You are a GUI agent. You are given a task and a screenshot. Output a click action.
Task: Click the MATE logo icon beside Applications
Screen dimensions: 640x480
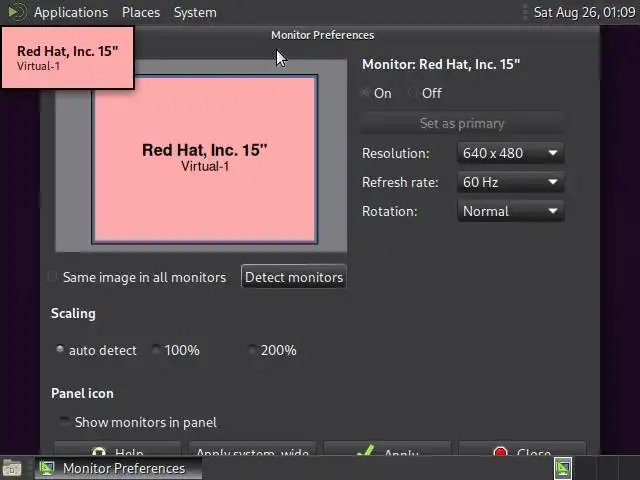click(x=17, y=12)
